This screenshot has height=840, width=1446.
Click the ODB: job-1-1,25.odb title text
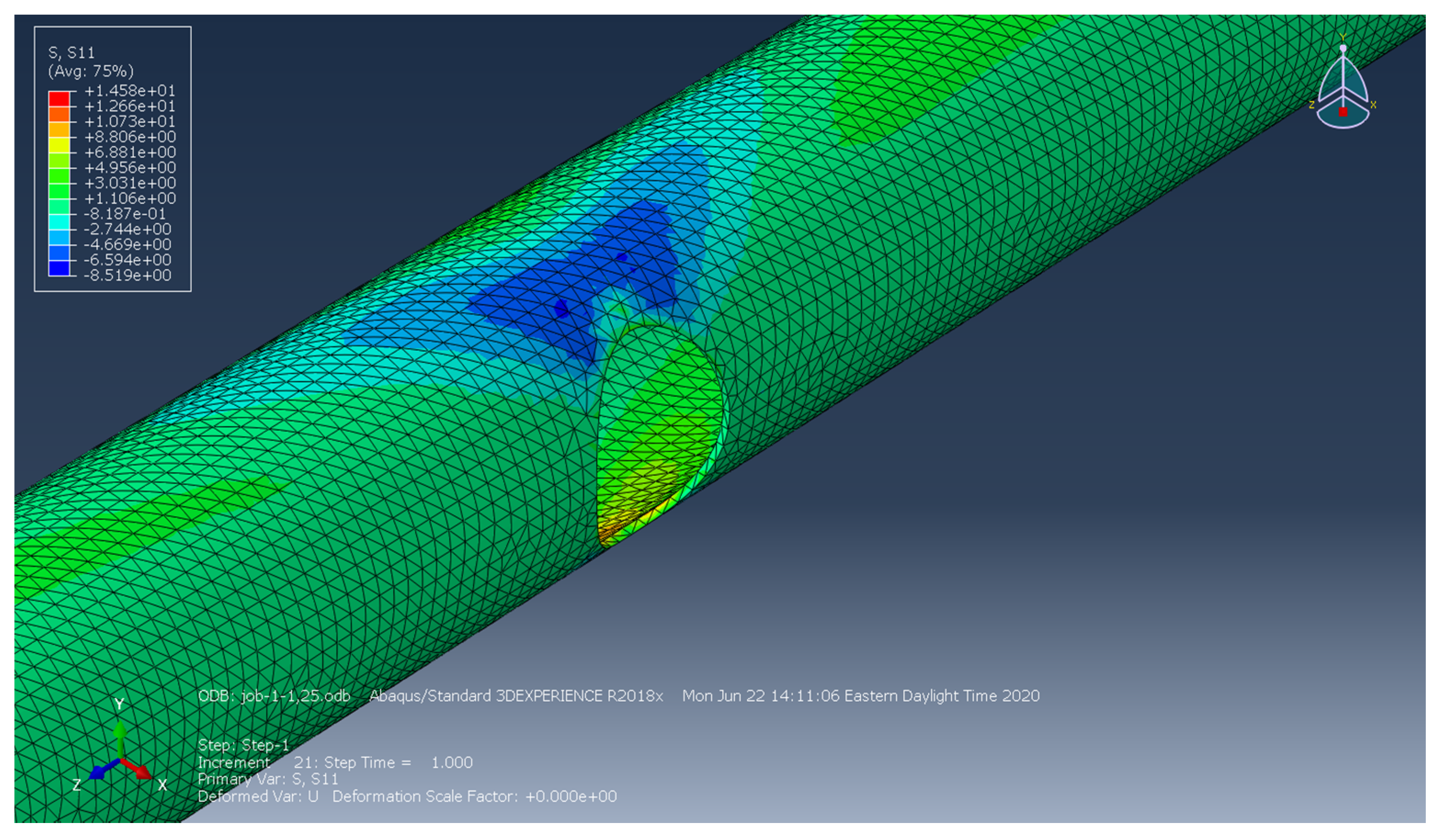(274, 696)
